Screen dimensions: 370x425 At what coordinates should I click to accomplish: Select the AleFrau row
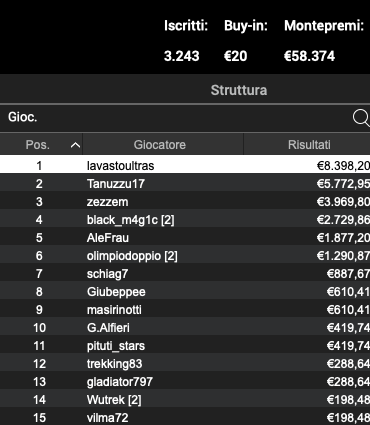point(185,237)
